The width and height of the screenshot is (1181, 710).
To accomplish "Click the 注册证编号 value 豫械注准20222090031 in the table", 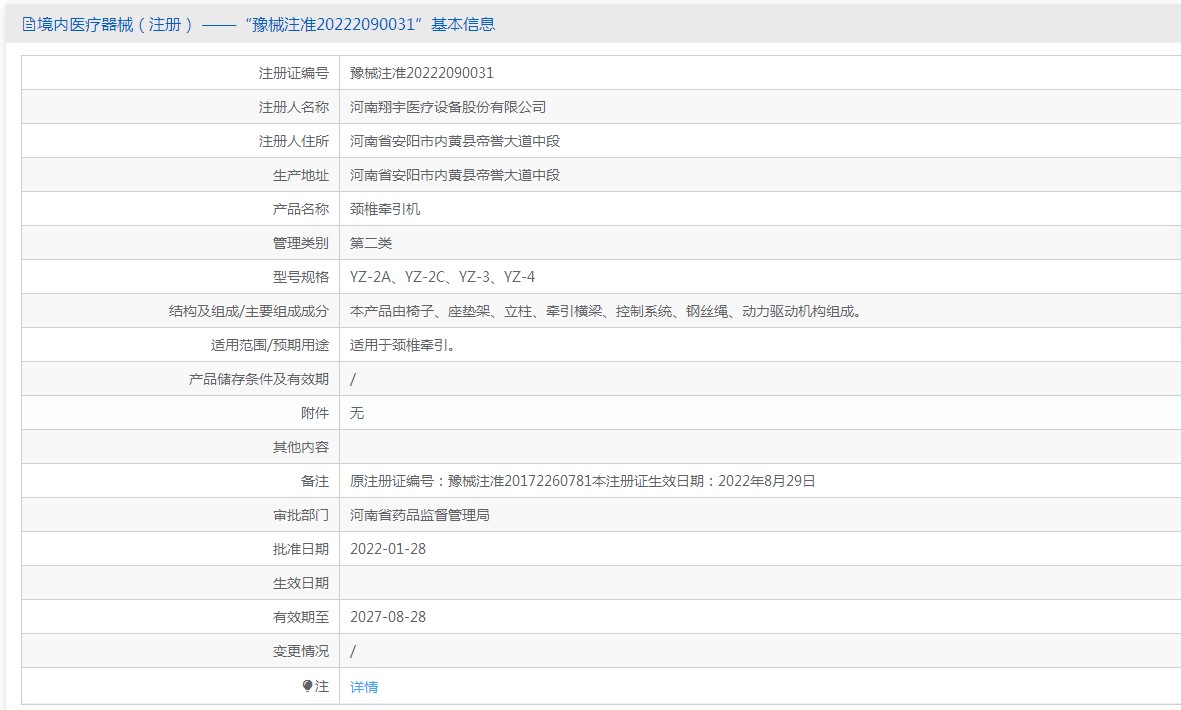I will 422,73.
